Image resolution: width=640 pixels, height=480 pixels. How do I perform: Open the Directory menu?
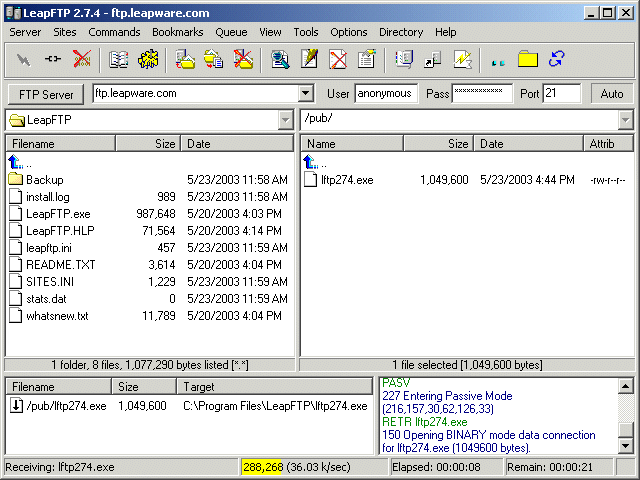point(401,32)
